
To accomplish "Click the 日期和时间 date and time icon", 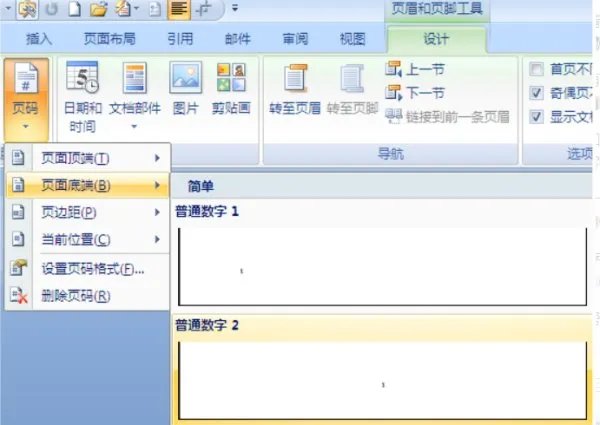I will pos(82,78).
